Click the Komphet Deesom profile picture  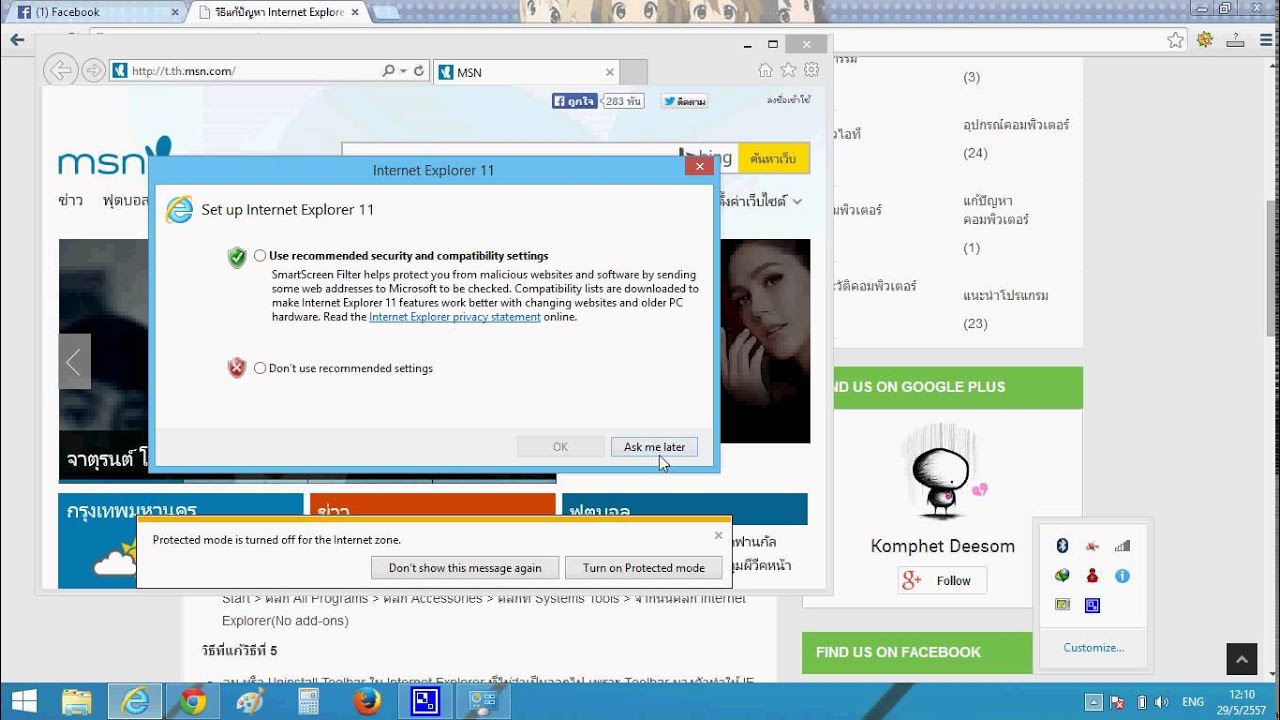click(x=942, y=470)
